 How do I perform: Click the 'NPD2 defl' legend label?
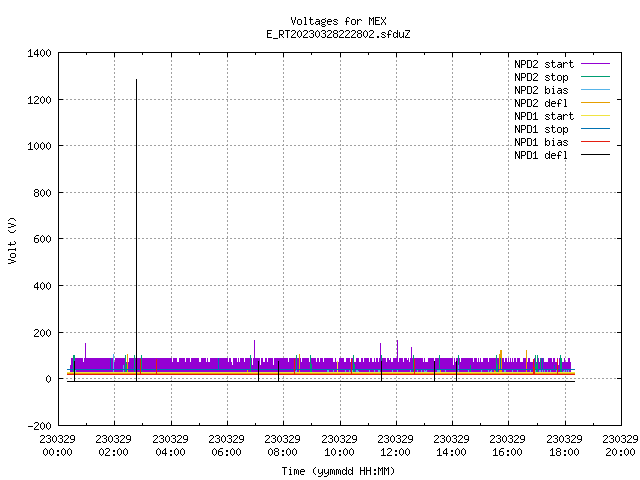coord(541,103)
